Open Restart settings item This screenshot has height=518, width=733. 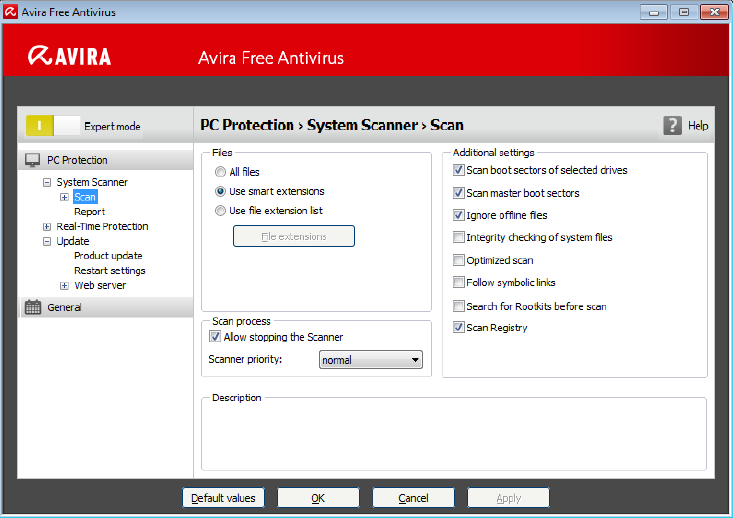tap(109, 271)
